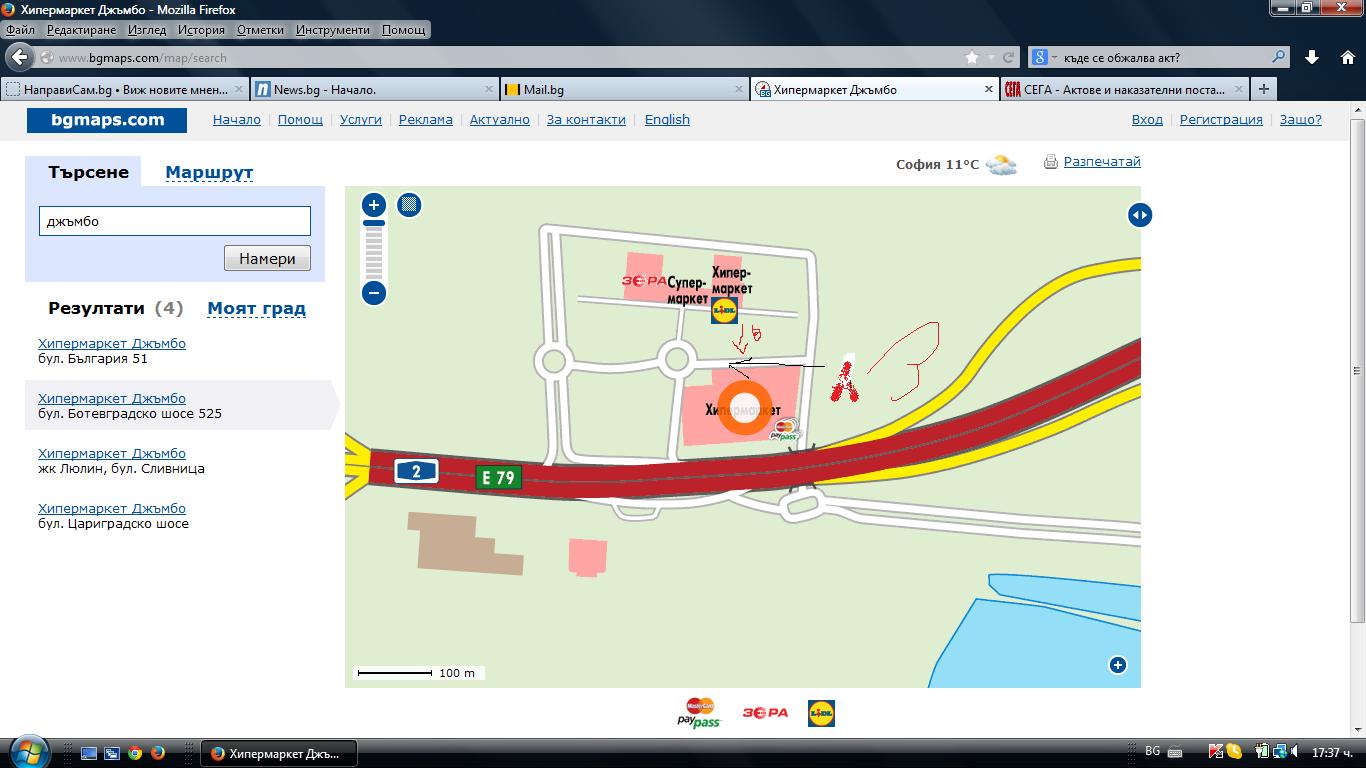Open Skype tray icon
Image resolution: width=1366 pixels, height=768 pixels.
[1234, 752]
